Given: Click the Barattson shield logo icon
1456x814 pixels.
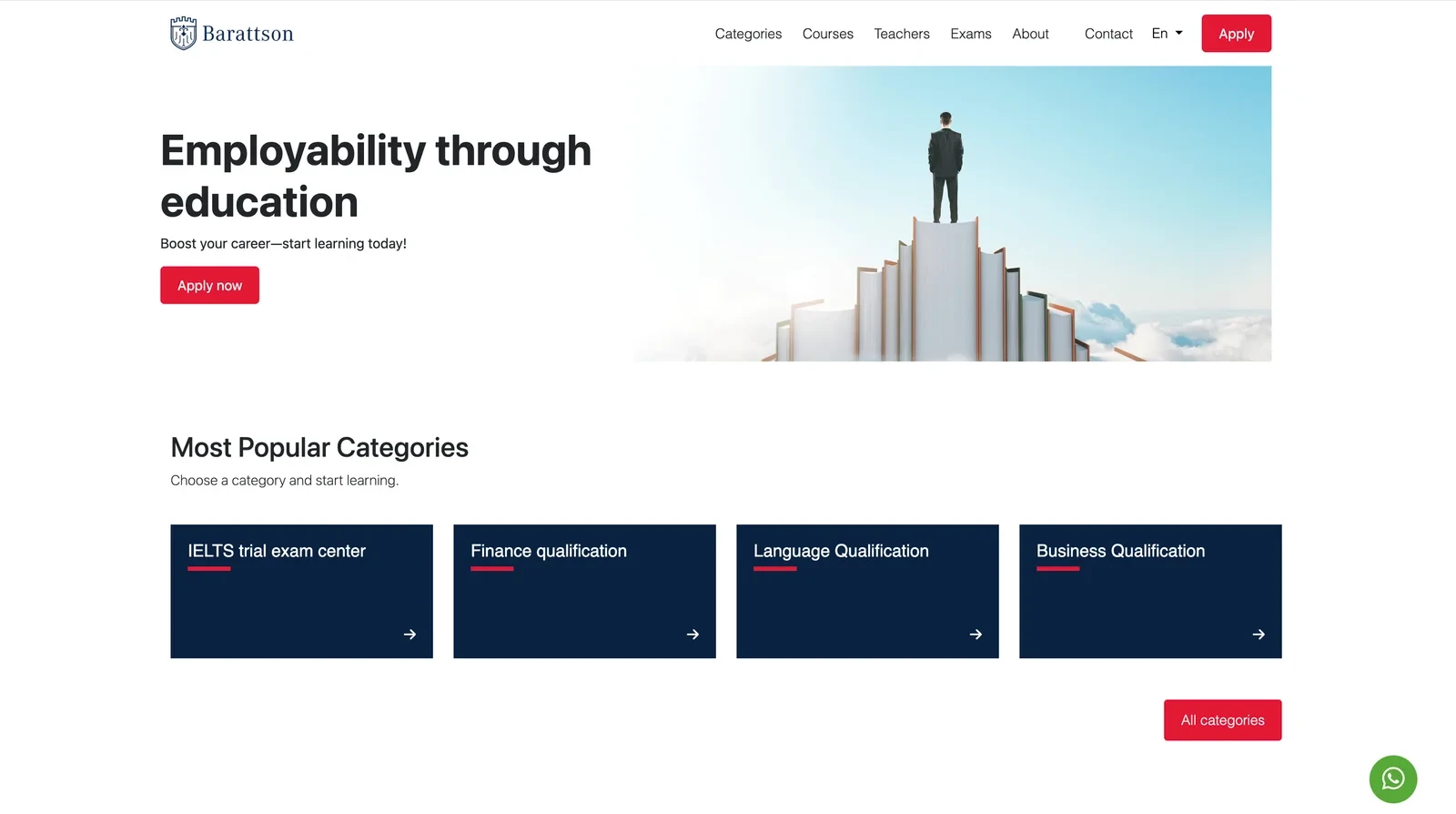Looking at the screenshot, I should tap(183, 34).
